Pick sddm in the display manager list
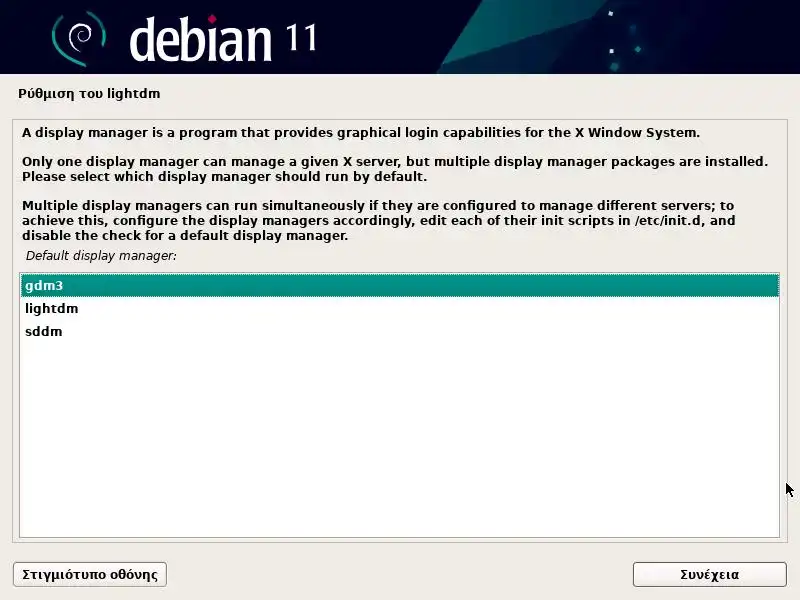 point(399,331)
